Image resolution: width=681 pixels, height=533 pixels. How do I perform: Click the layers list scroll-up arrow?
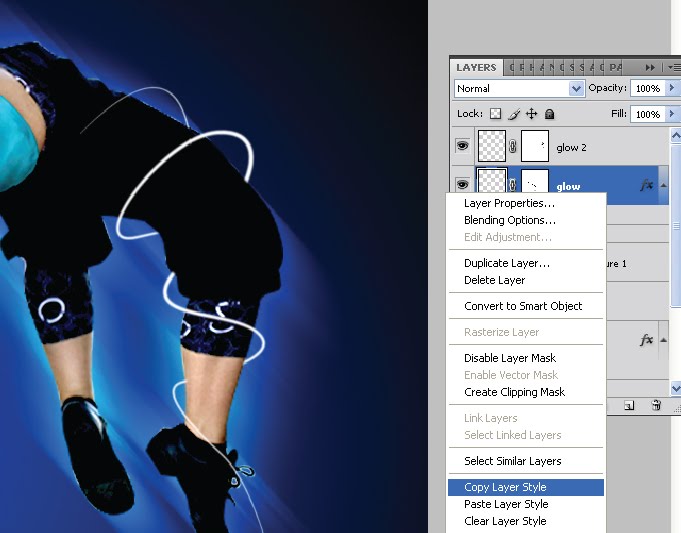pyautogui.click(x=676, y=136)
